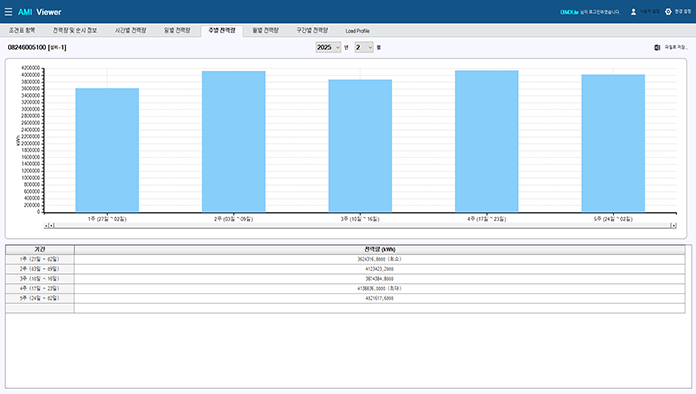The height and width of the screenshot is (394, 696).
Task: Open settings gear icon
Action: 668,12
